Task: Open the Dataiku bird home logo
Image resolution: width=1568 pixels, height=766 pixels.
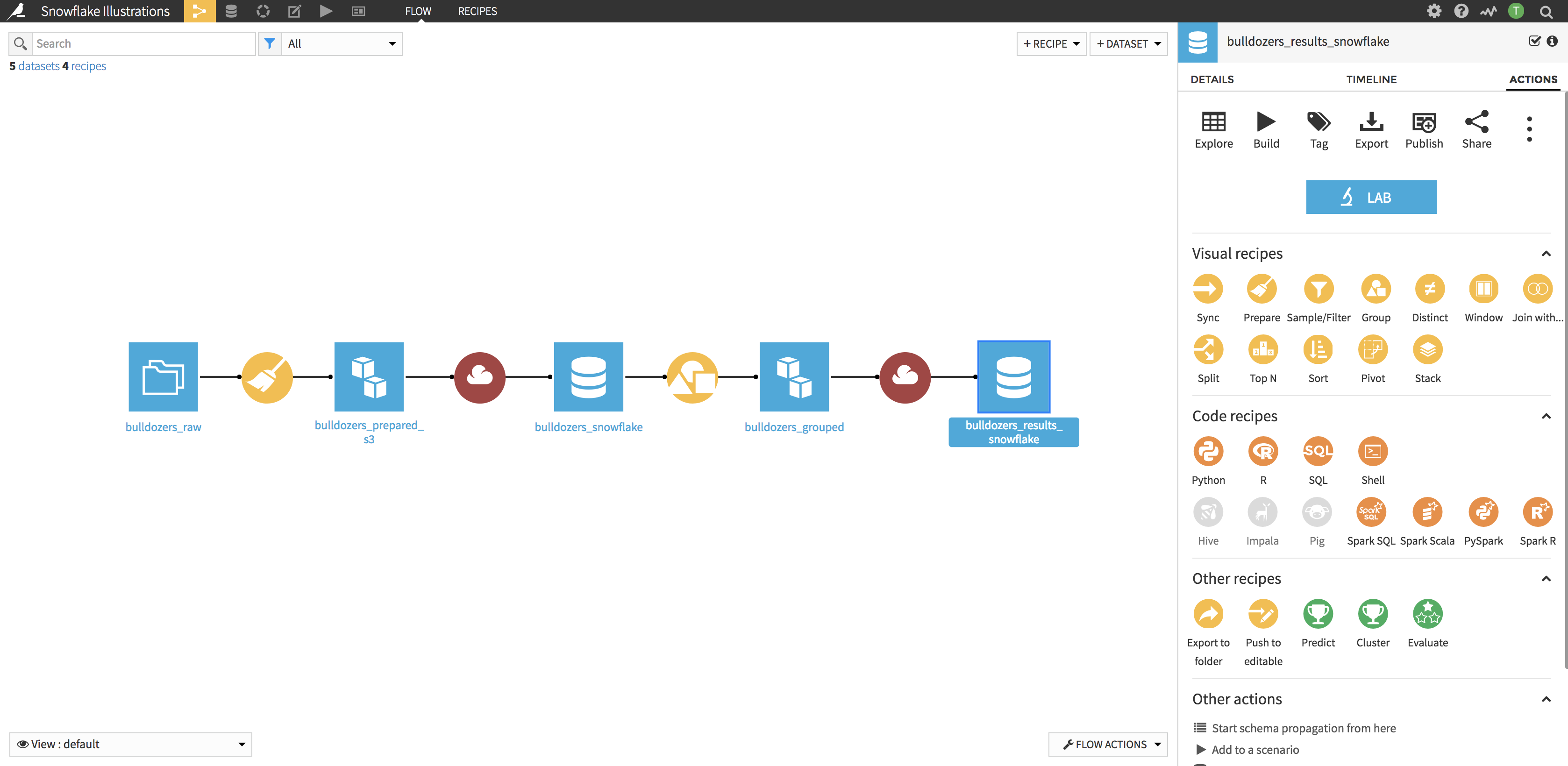Action: pos(16,11)
